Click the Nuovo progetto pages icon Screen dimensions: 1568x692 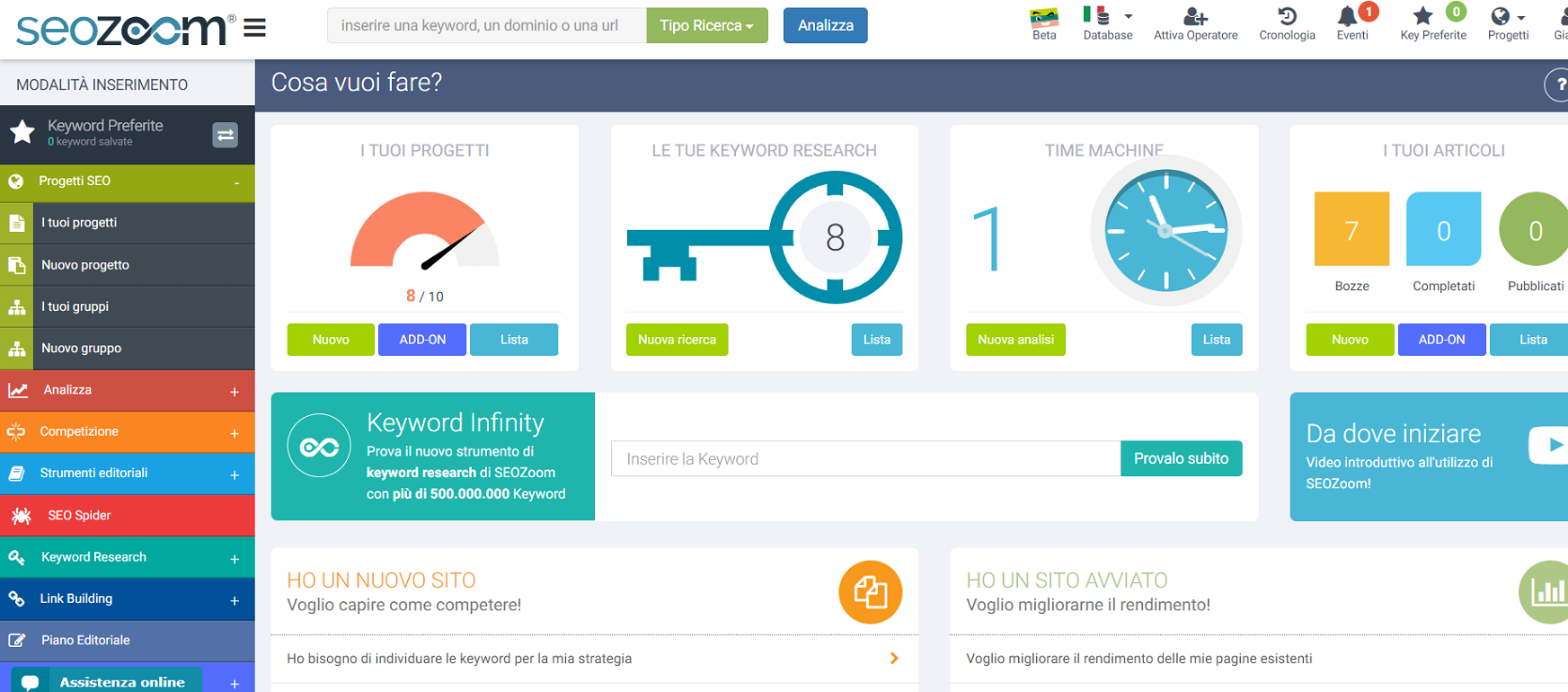(x=16, y=265)
